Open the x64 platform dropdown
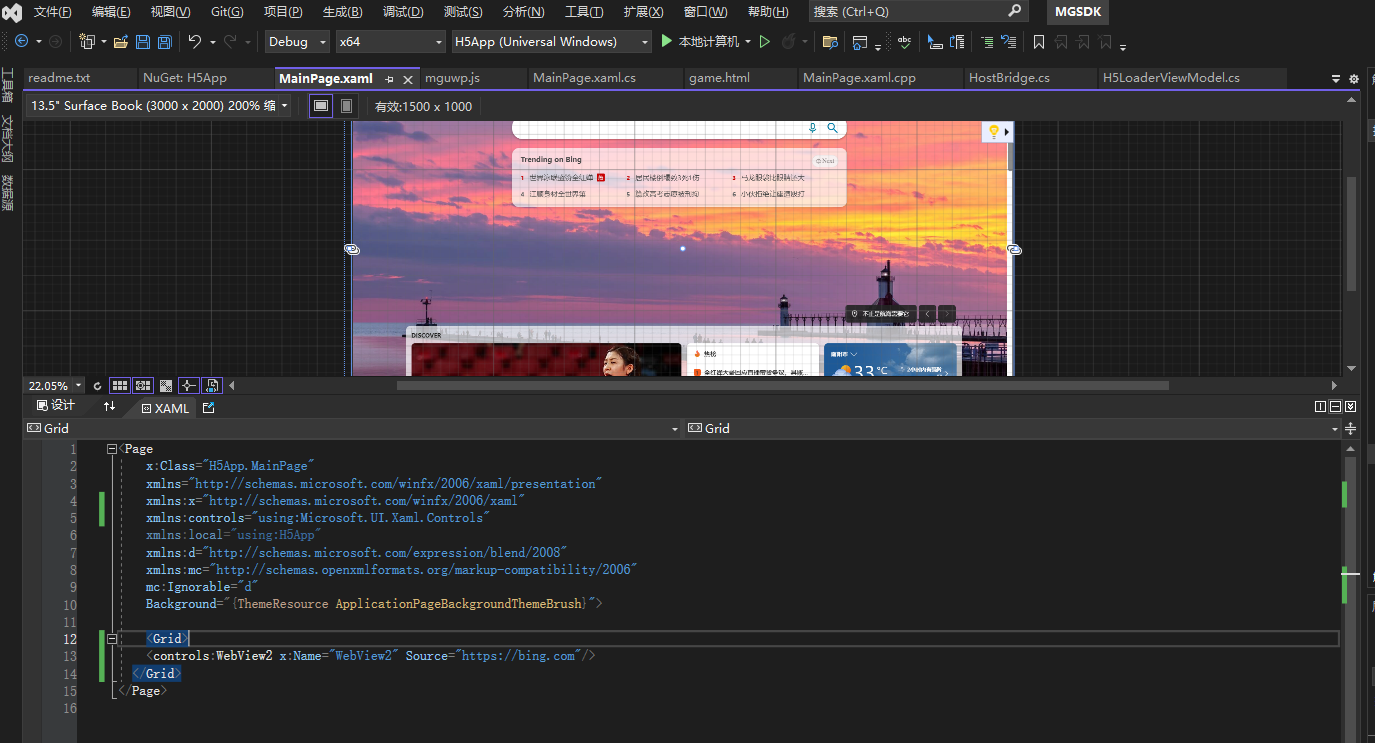 (390, 42)
